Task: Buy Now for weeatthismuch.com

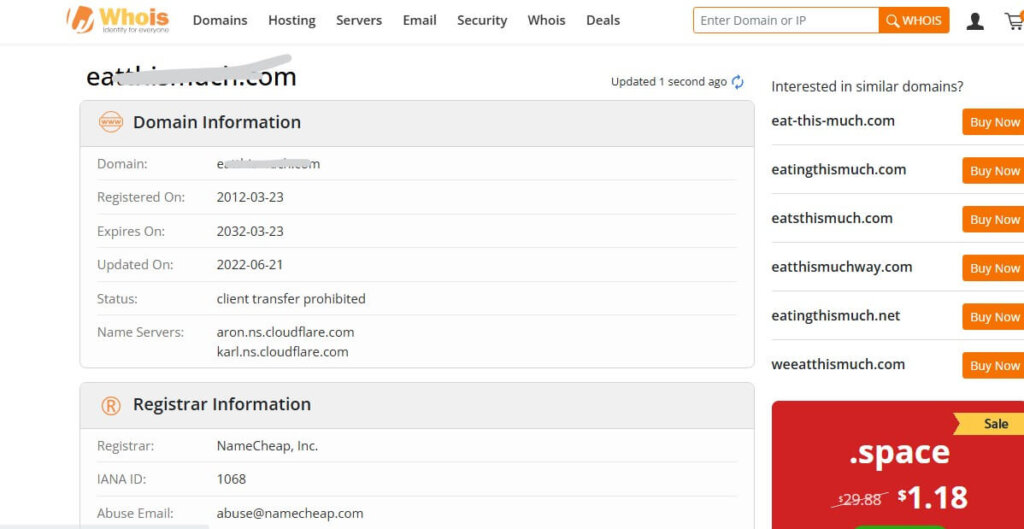Action: [994, 365]
